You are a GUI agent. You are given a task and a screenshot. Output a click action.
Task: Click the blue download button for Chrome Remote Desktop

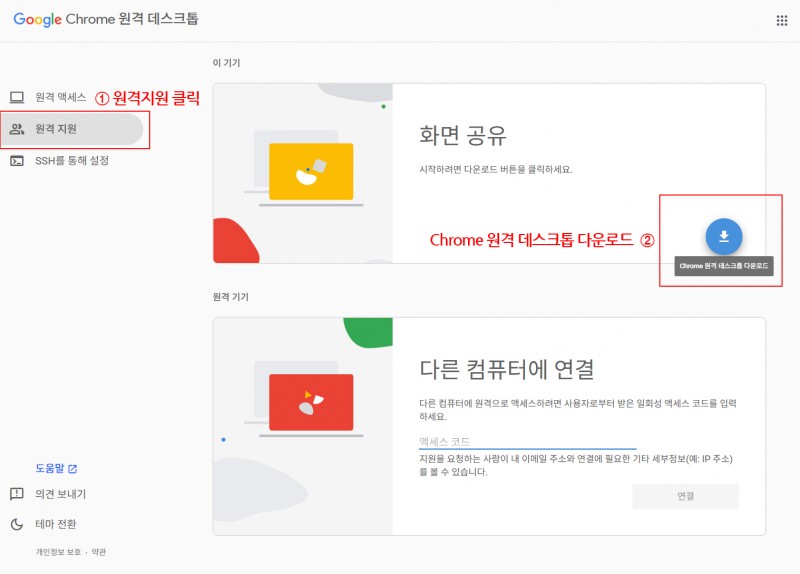coord(723,236)
